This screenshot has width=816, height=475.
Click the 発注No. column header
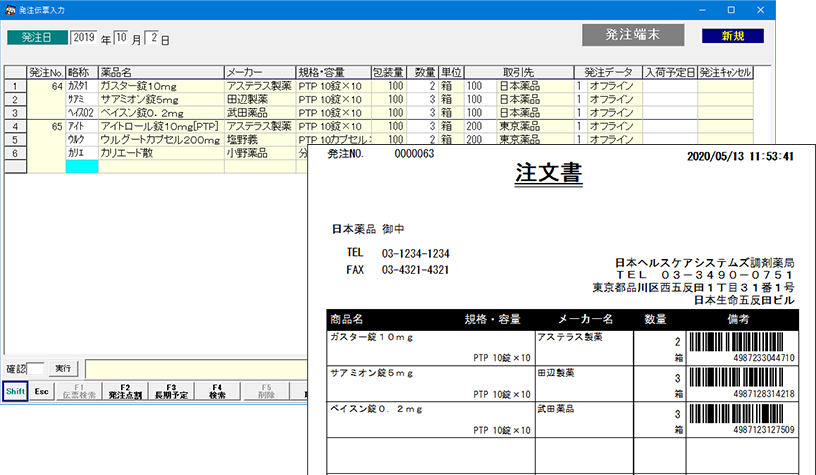tap(46, 72)
